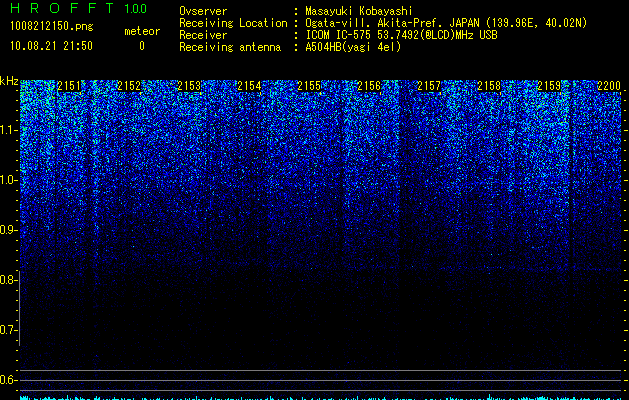
Task: Click time marker 2158
Action: (x=489, y=86)
